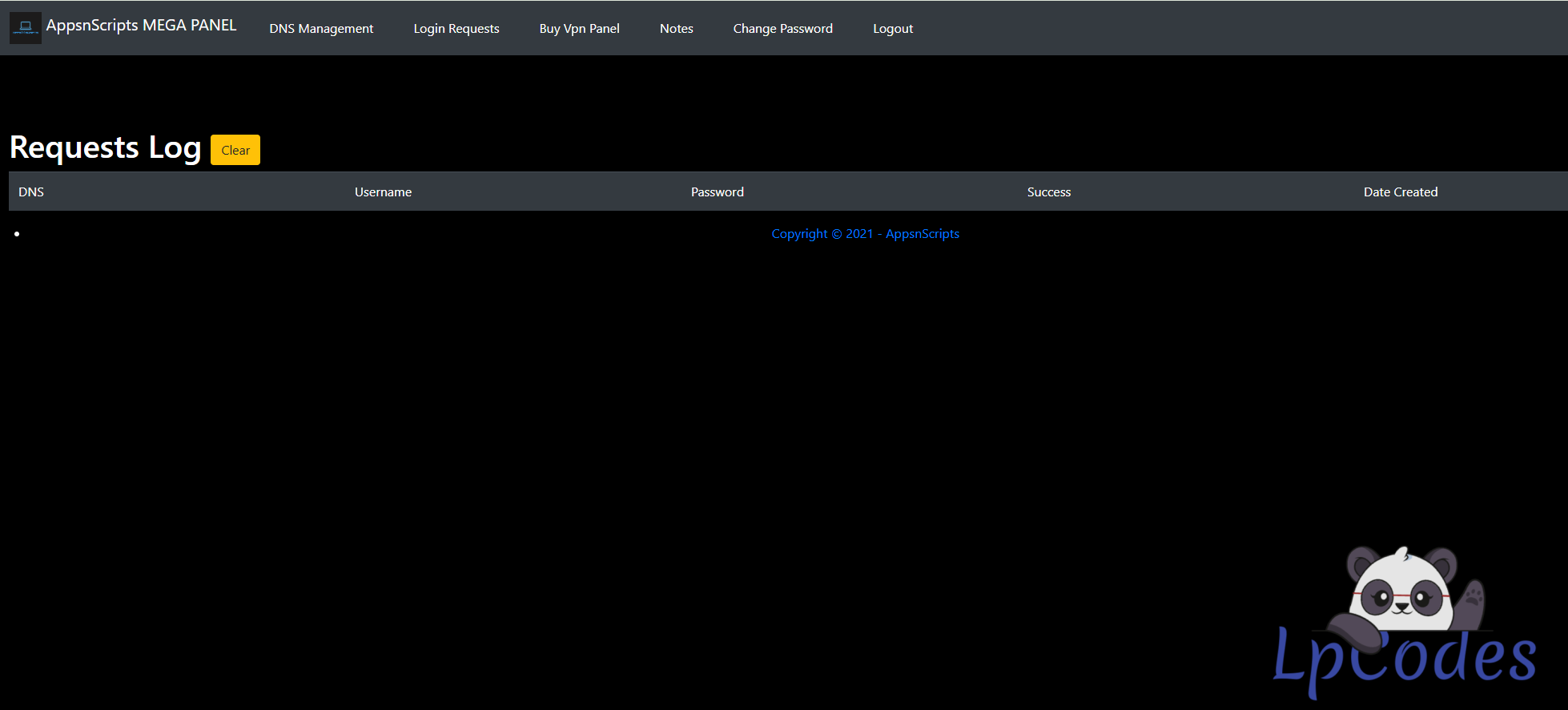Click the Password column header
Viewport: 1568px width, 710px height.
pyautogui.click(x=717, y=192)
